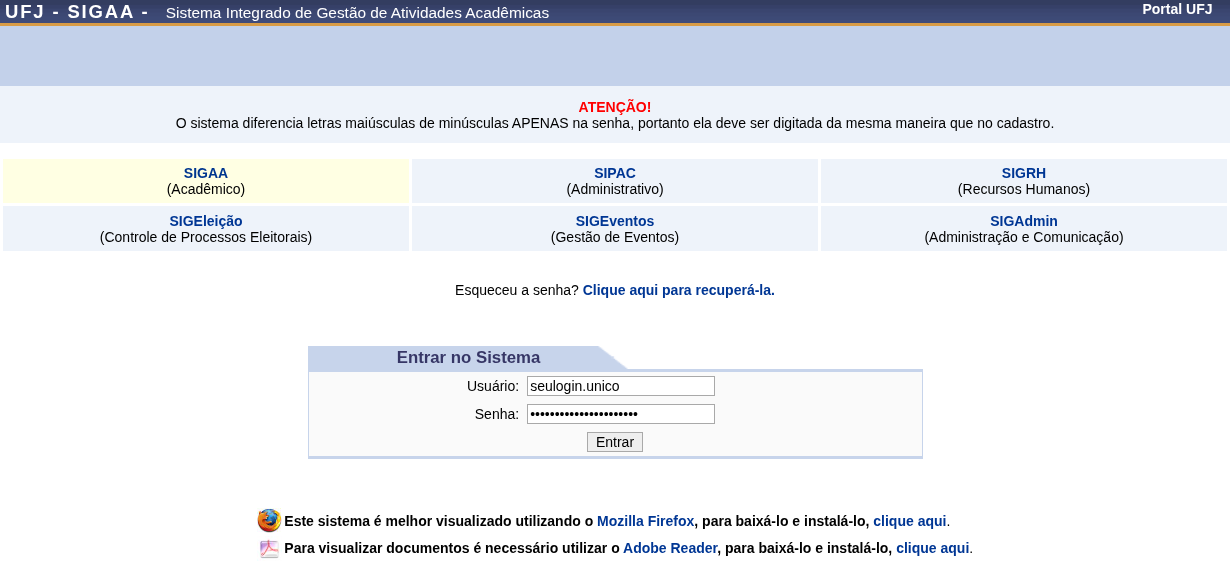
Task: Click the Adobe Reader PDF icon
Action: coord(269,548)
